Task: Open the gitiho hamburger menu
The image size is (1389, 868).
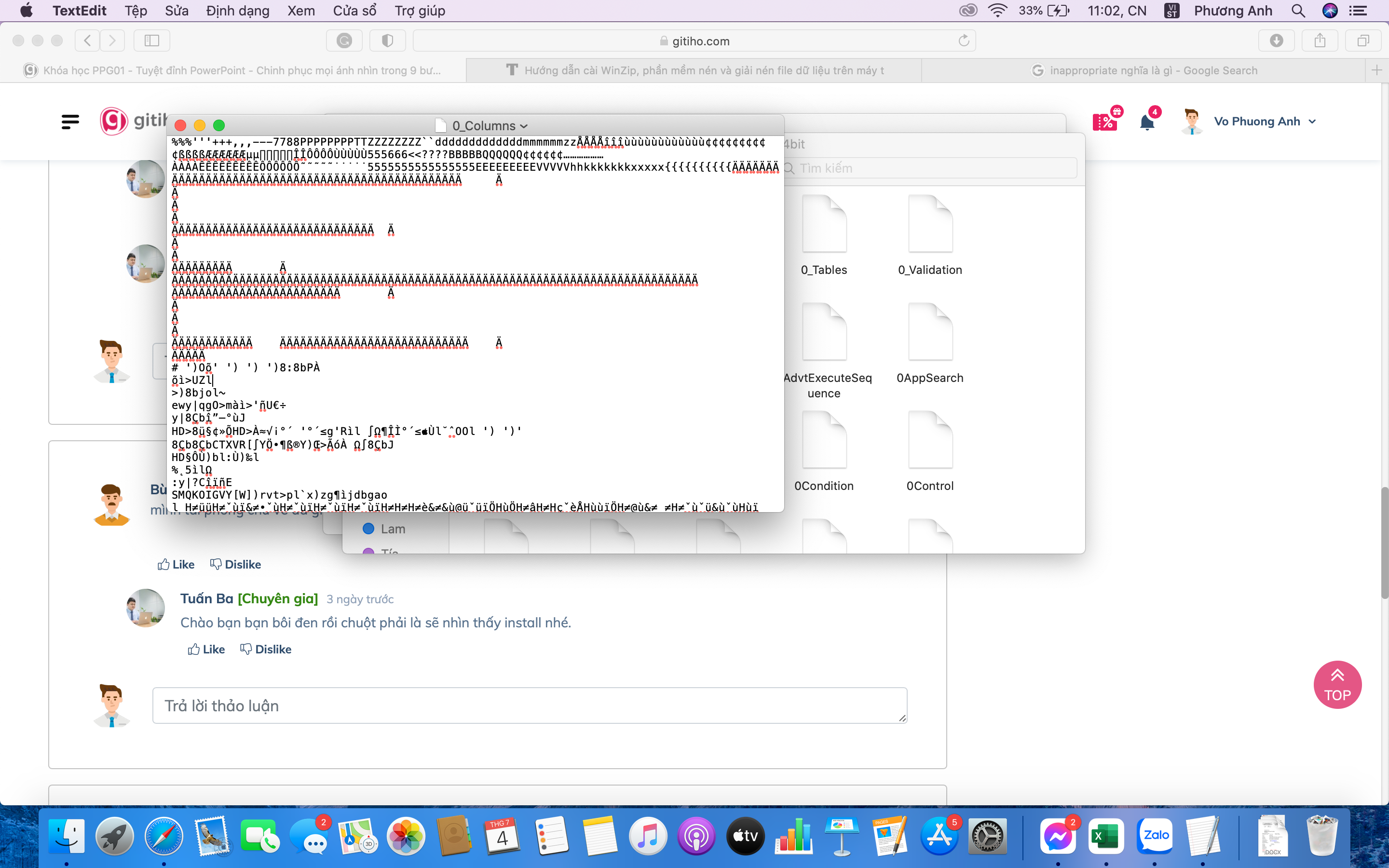Action: click(x=70, y=121)
